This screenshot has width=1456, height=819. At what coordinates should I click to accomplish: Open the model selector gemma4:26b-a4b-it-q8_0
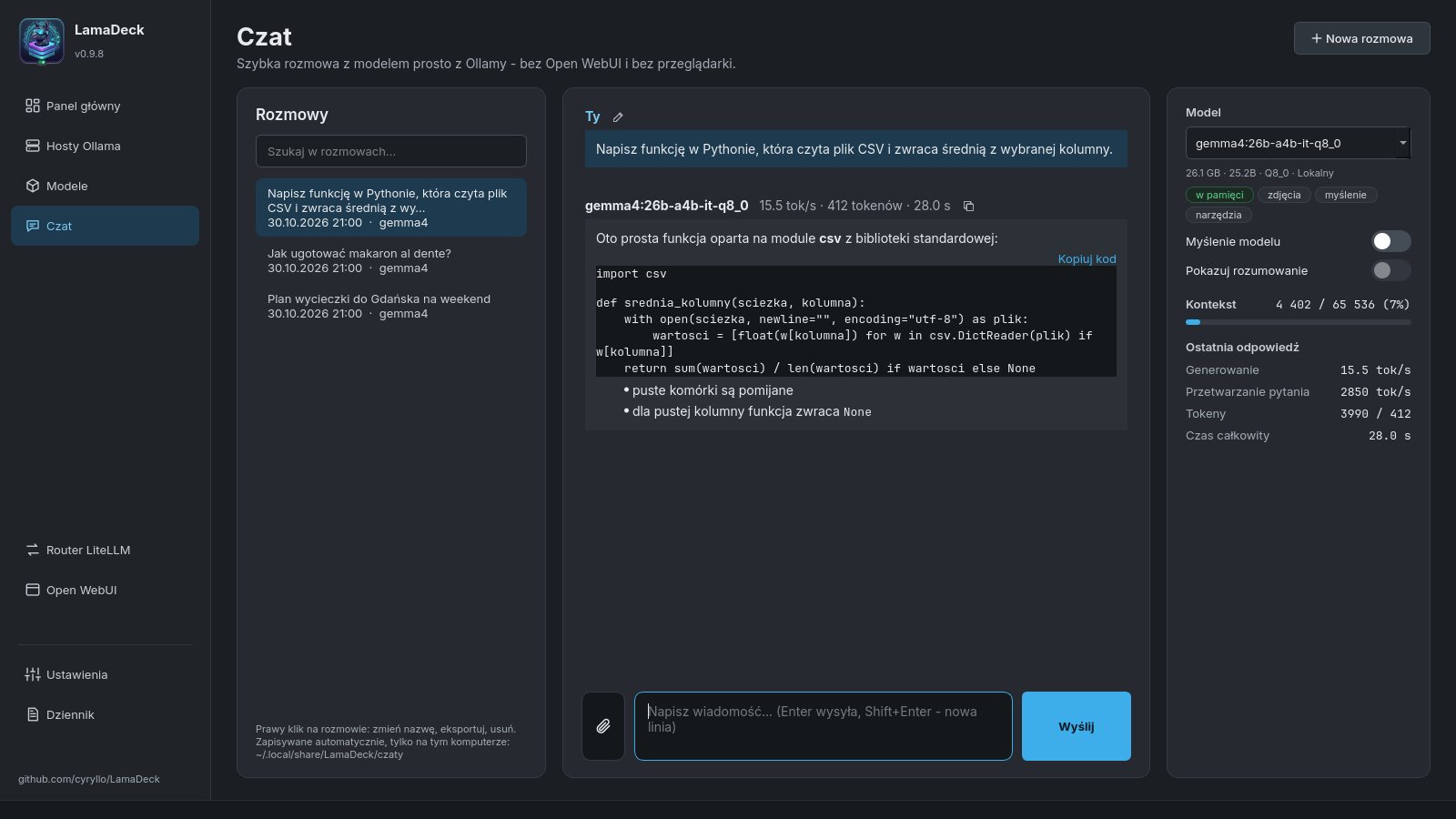pos(1298,143)
